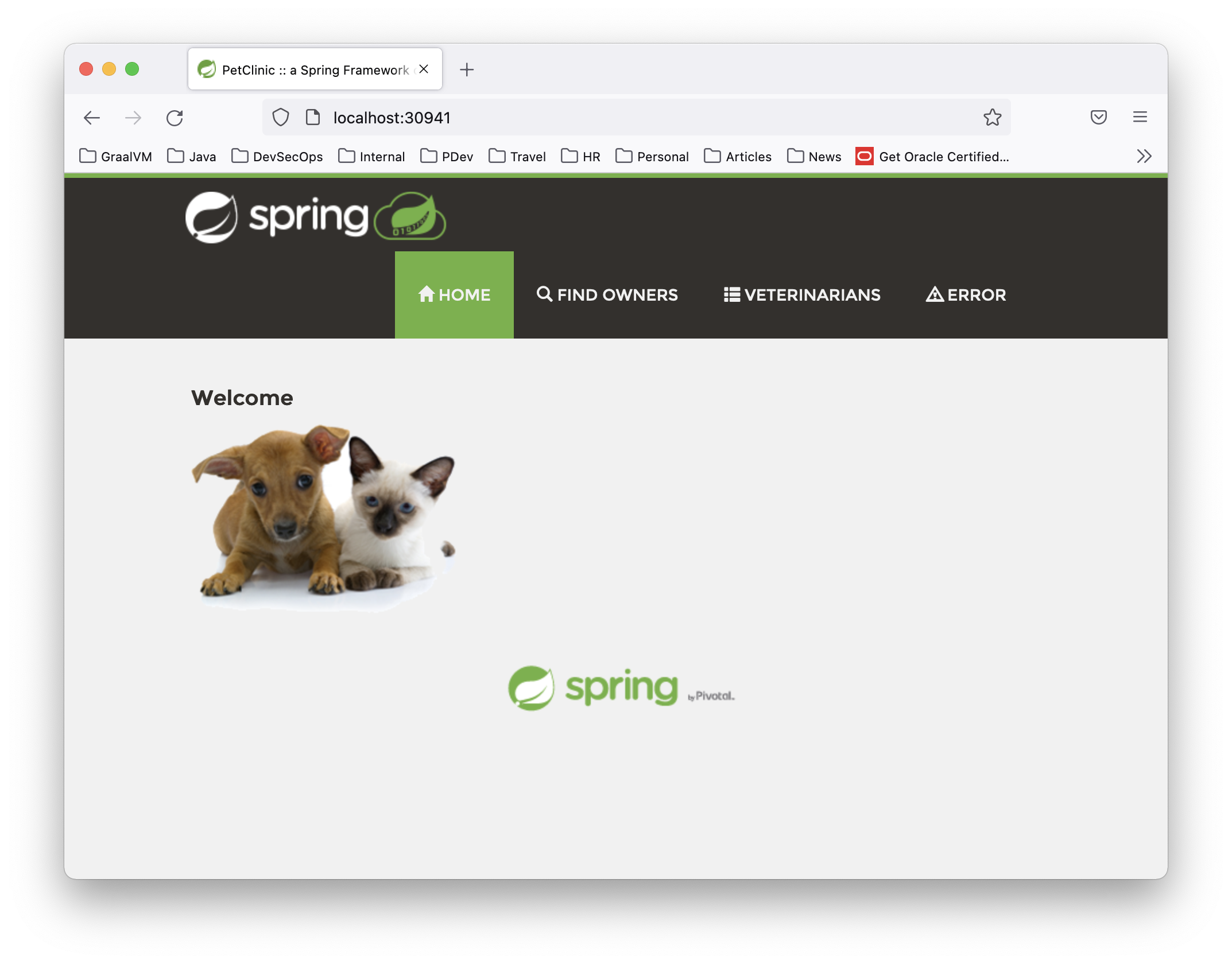
Task: Bookmark this page with the star icon
Action: (x=992, y=118)
